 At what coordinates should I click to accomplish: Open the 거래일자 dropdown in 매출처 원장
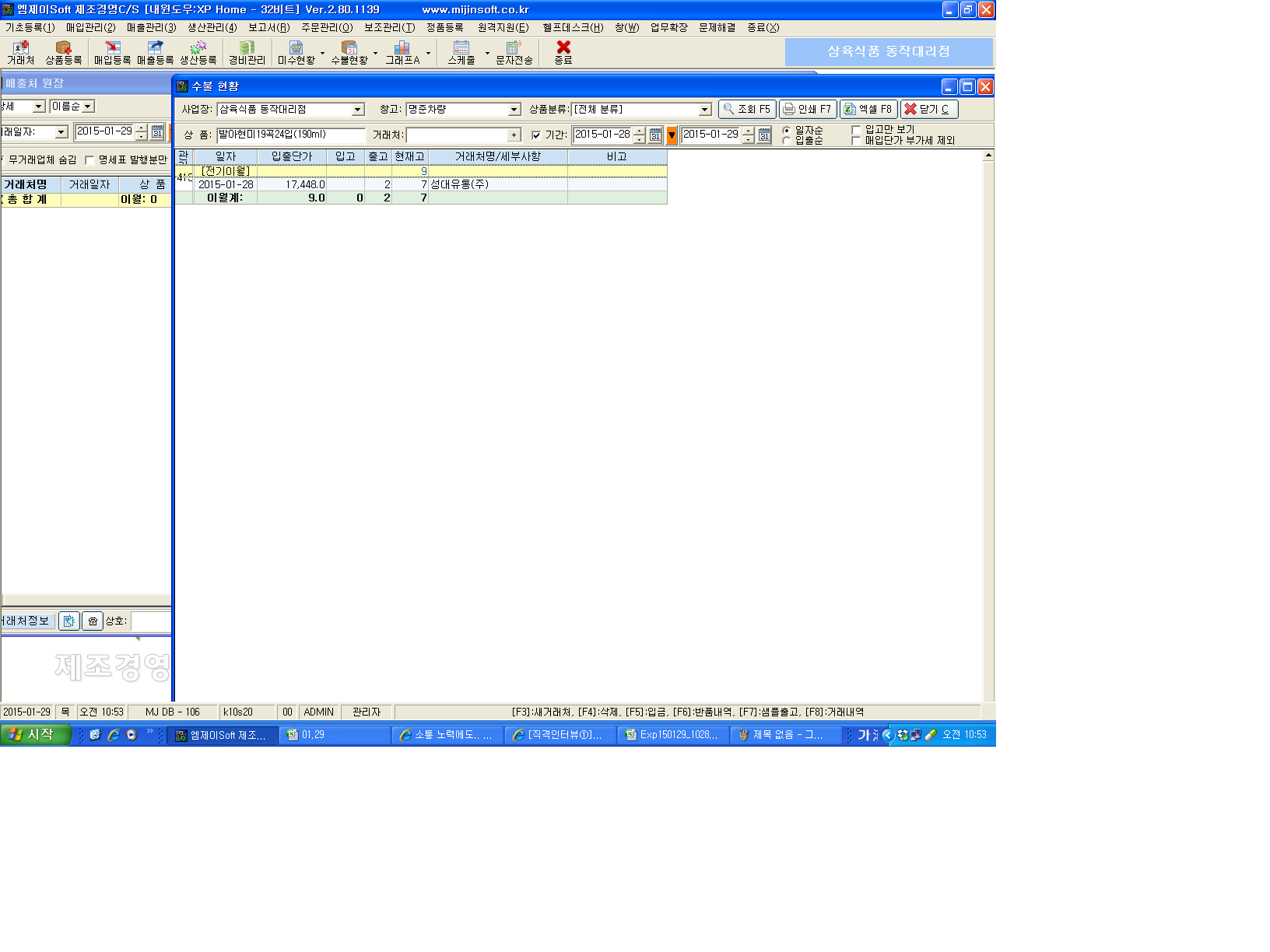tap(61, 132)
